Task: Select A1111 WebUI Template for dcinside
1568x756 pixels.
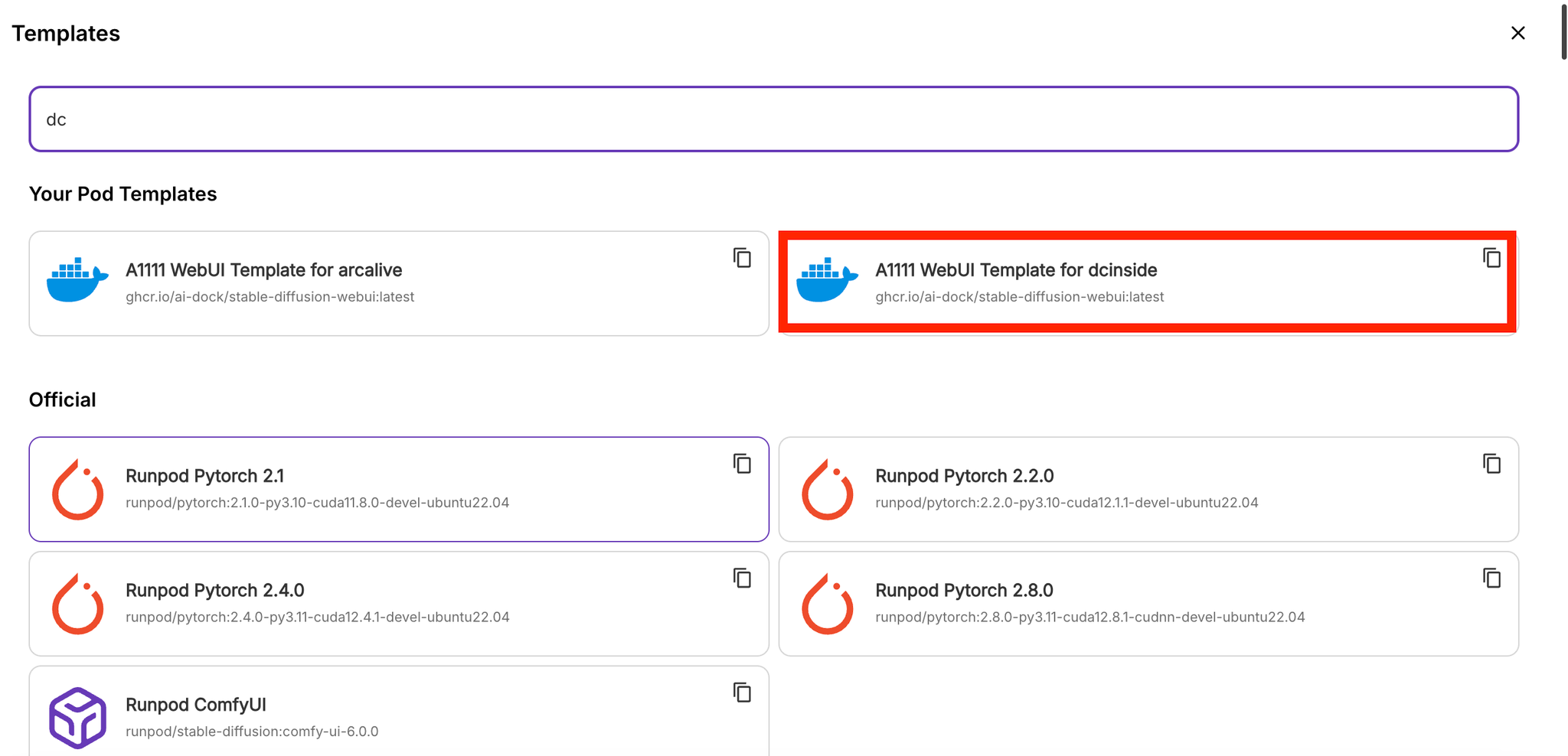Action: 1148,283
